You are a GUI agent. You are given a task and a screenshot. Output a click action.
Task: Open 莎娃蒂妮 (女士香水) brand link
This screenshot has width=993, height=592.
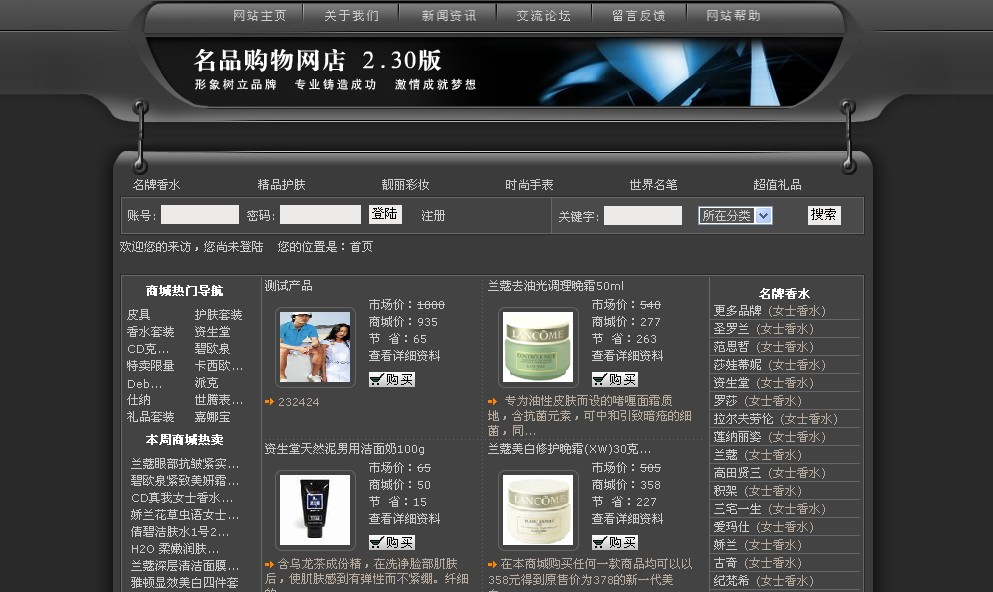pos(769,365)
